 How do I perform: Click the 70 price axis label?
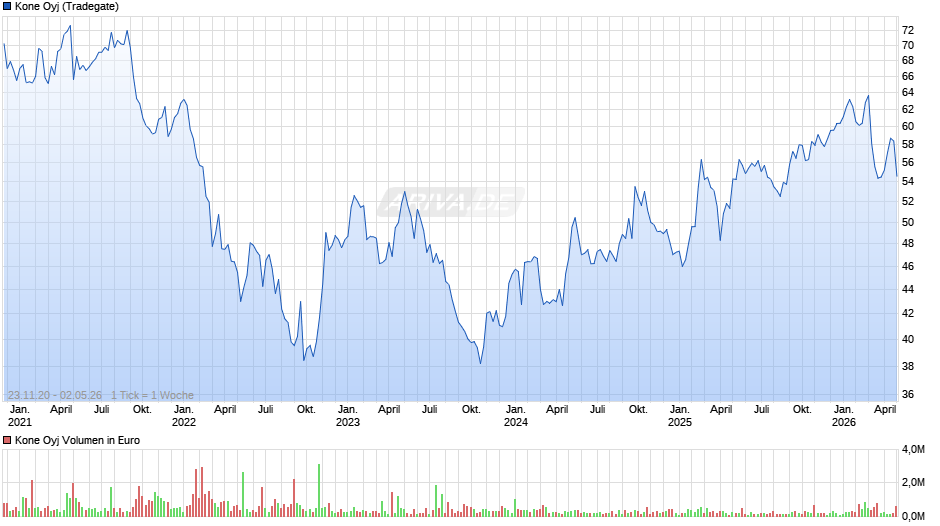pyautogui.click(x=908, y=46)
